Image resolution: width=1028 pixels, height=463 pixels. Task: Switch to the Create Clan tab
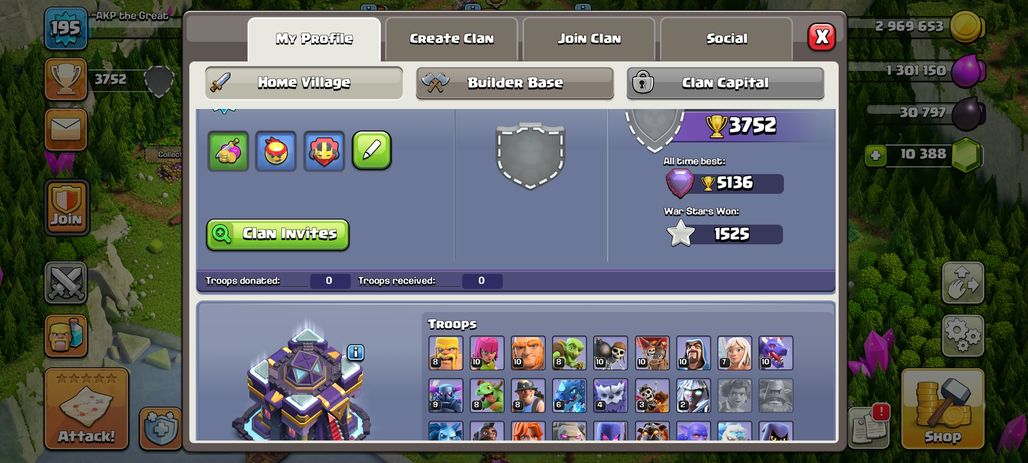(451, 39)
